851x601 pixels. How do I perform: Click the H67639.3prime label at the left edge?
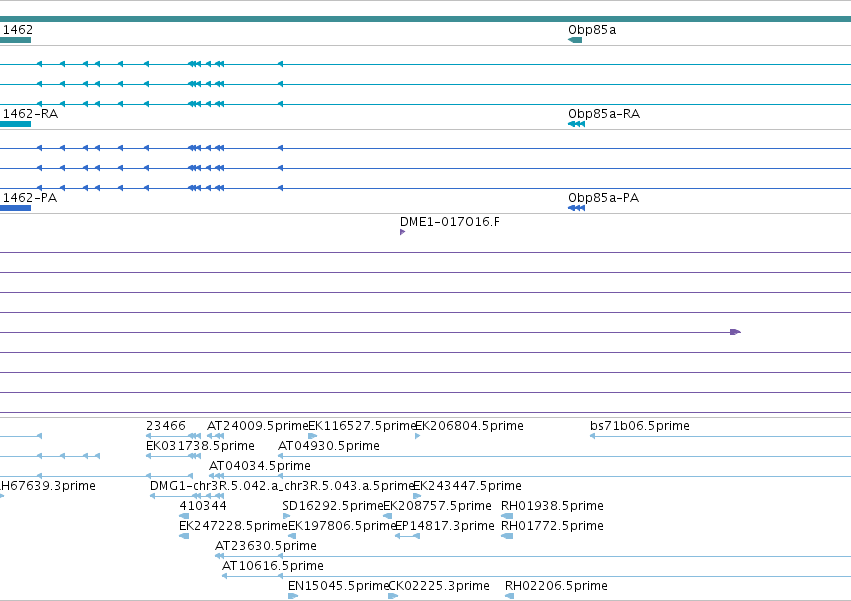[48, 486]
